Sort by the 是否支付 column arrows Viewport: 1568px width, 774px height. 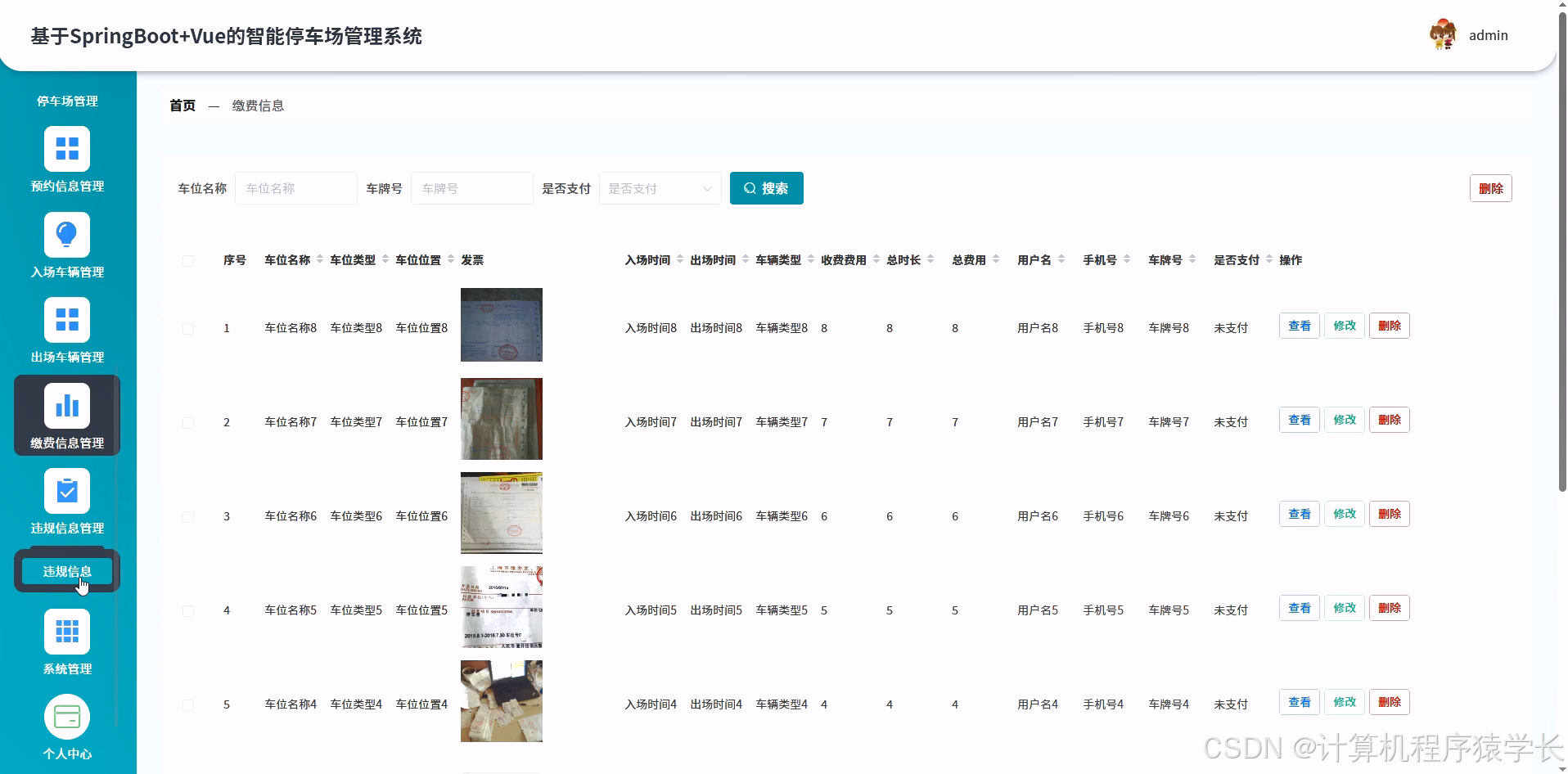click(x=1269, y=259)
